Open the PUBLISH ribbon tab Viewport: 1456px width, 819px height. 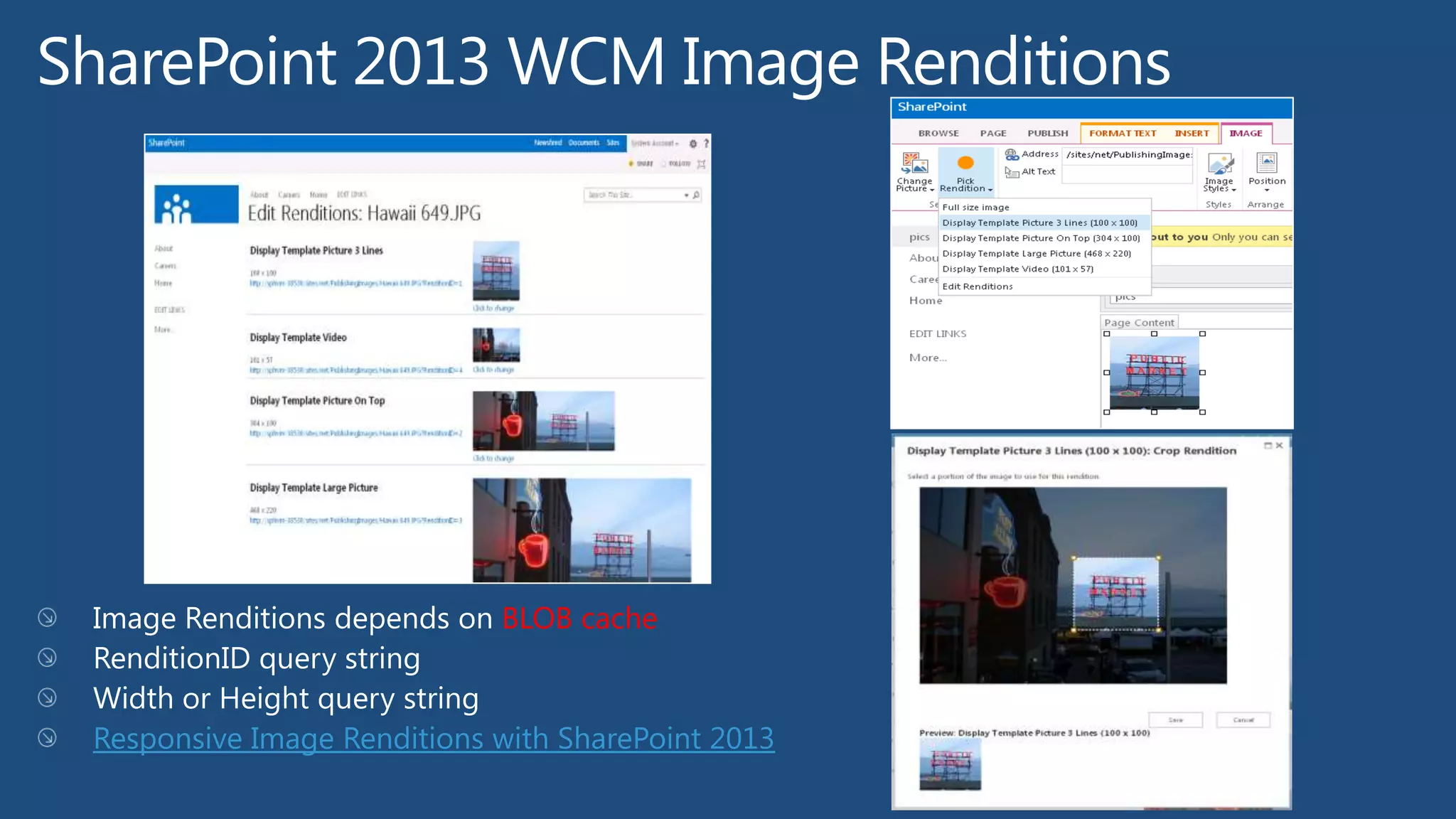[1047, 134]
